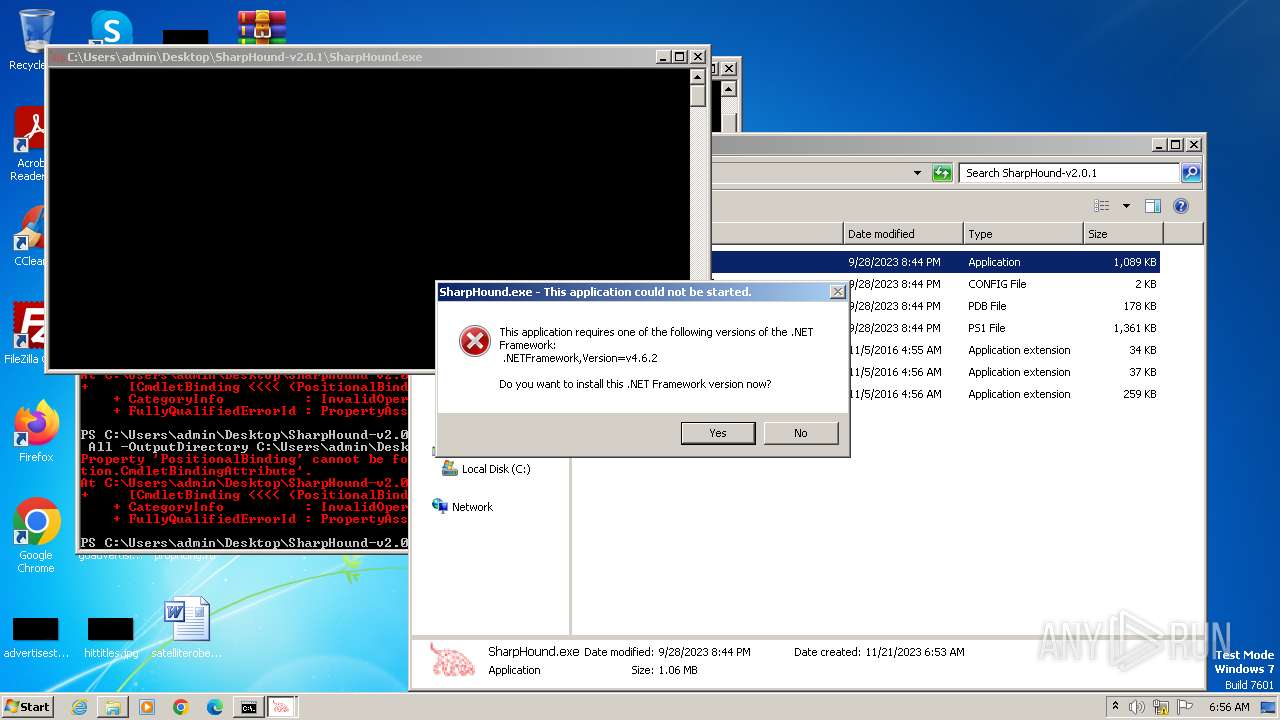
Task: Open the File Explorer taskbar button
Action: 113,707
